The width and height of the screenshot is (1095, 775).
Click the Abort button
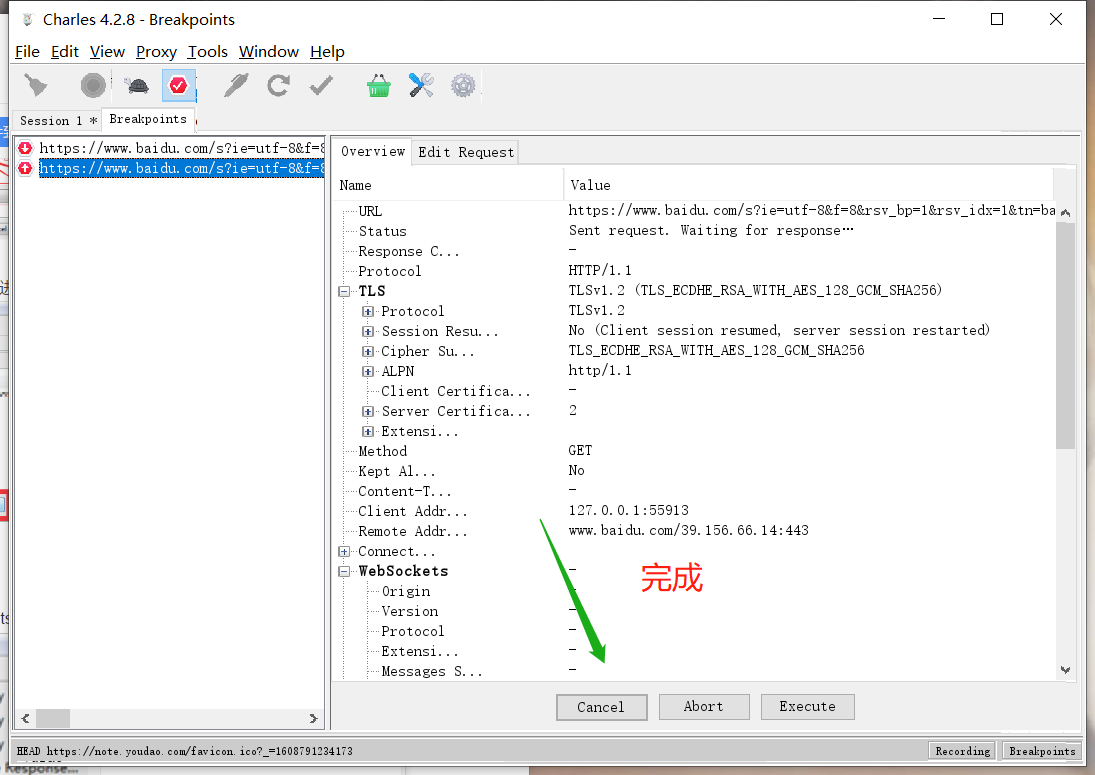(704, 707)
